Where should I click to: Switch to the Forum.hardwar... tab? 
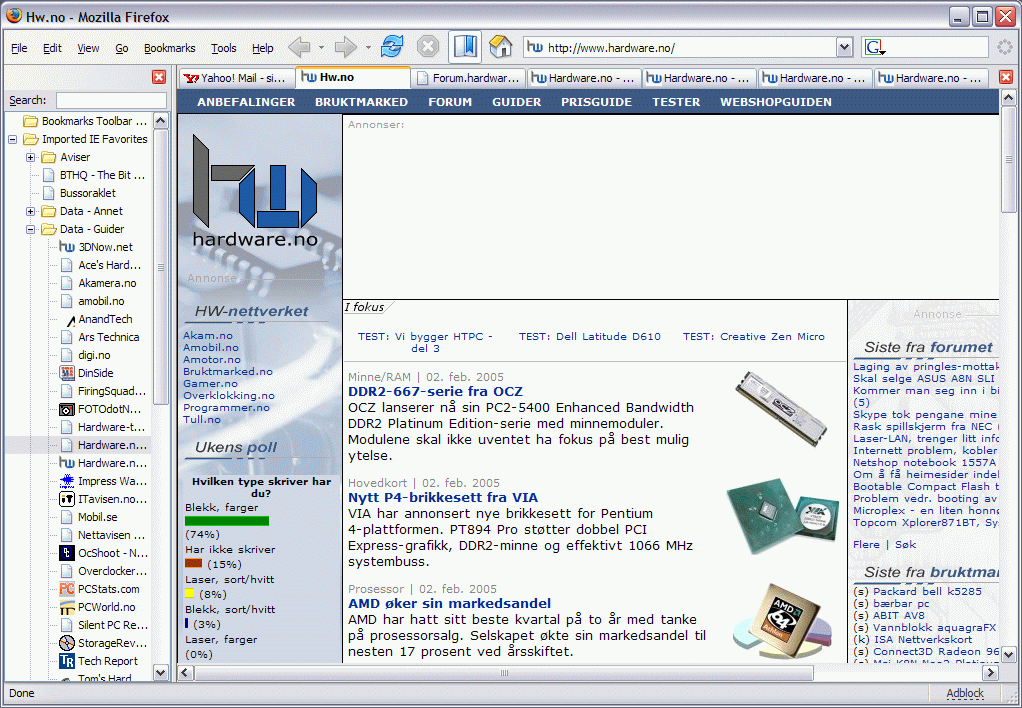[x=469, y=78]
